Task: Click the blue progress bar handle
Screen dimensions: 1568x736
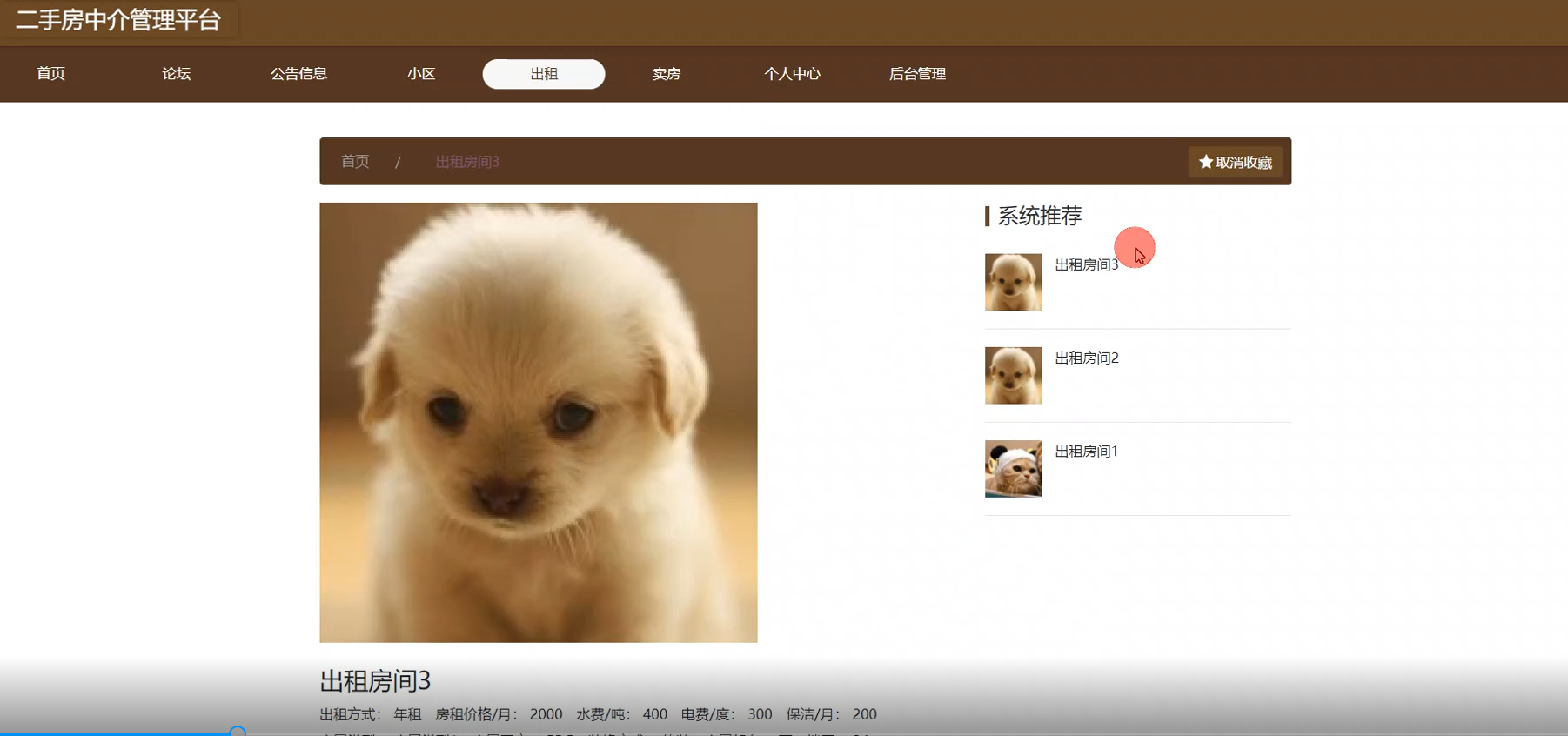Action: coord(237,732)
